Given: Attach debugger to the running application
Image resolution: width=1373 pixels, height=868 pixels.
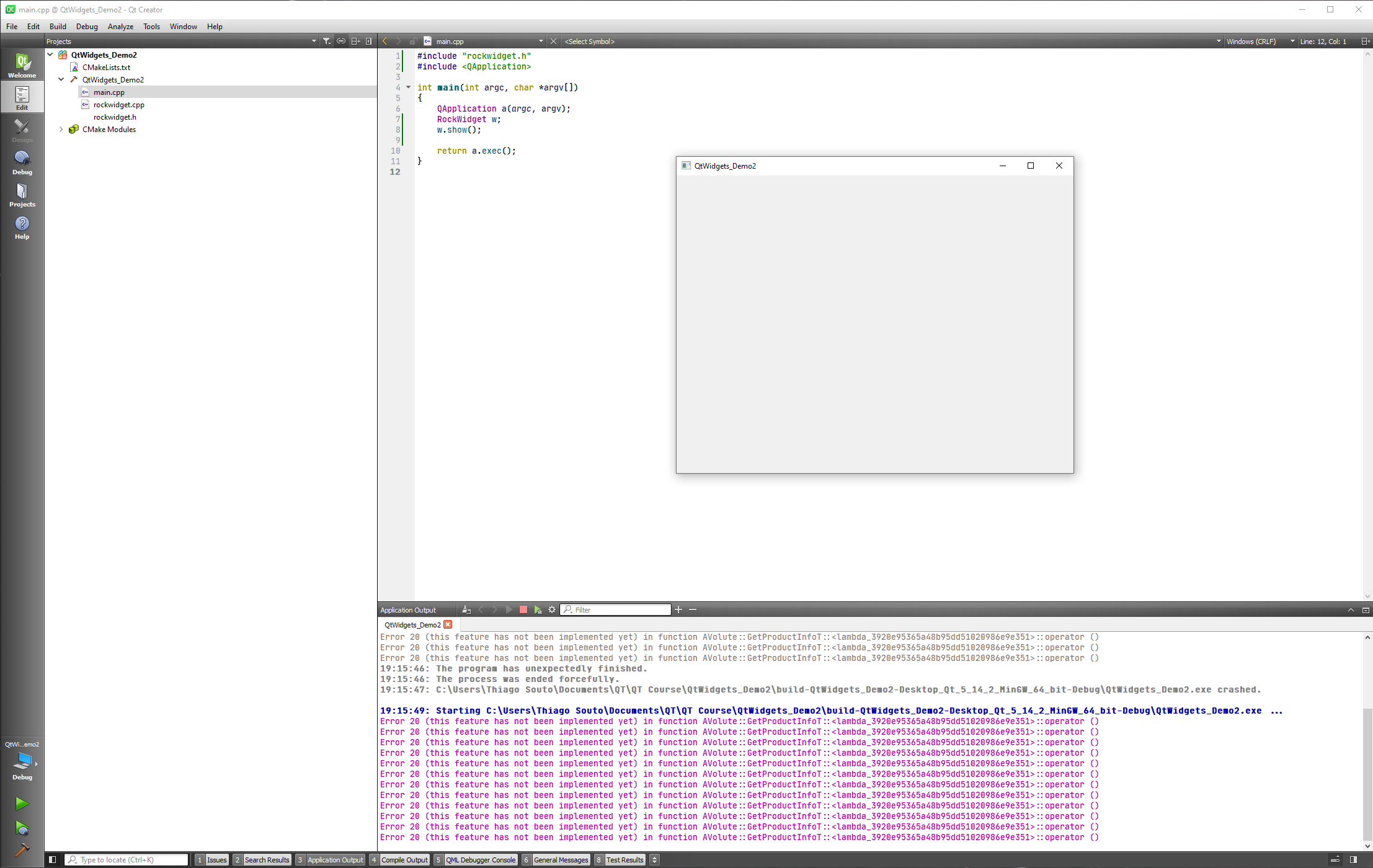Looking at the screenshot, I should point(538,610).
